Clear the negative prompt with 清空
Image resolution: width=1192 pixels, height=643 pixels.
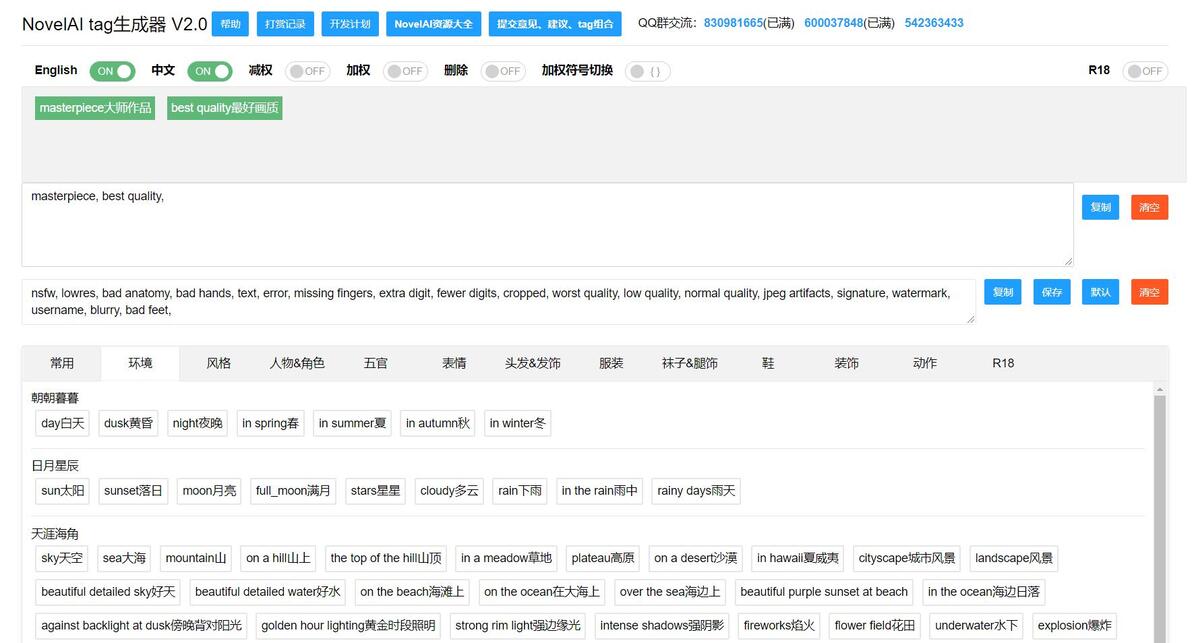pyautogui.click(x=1149, y=292)
